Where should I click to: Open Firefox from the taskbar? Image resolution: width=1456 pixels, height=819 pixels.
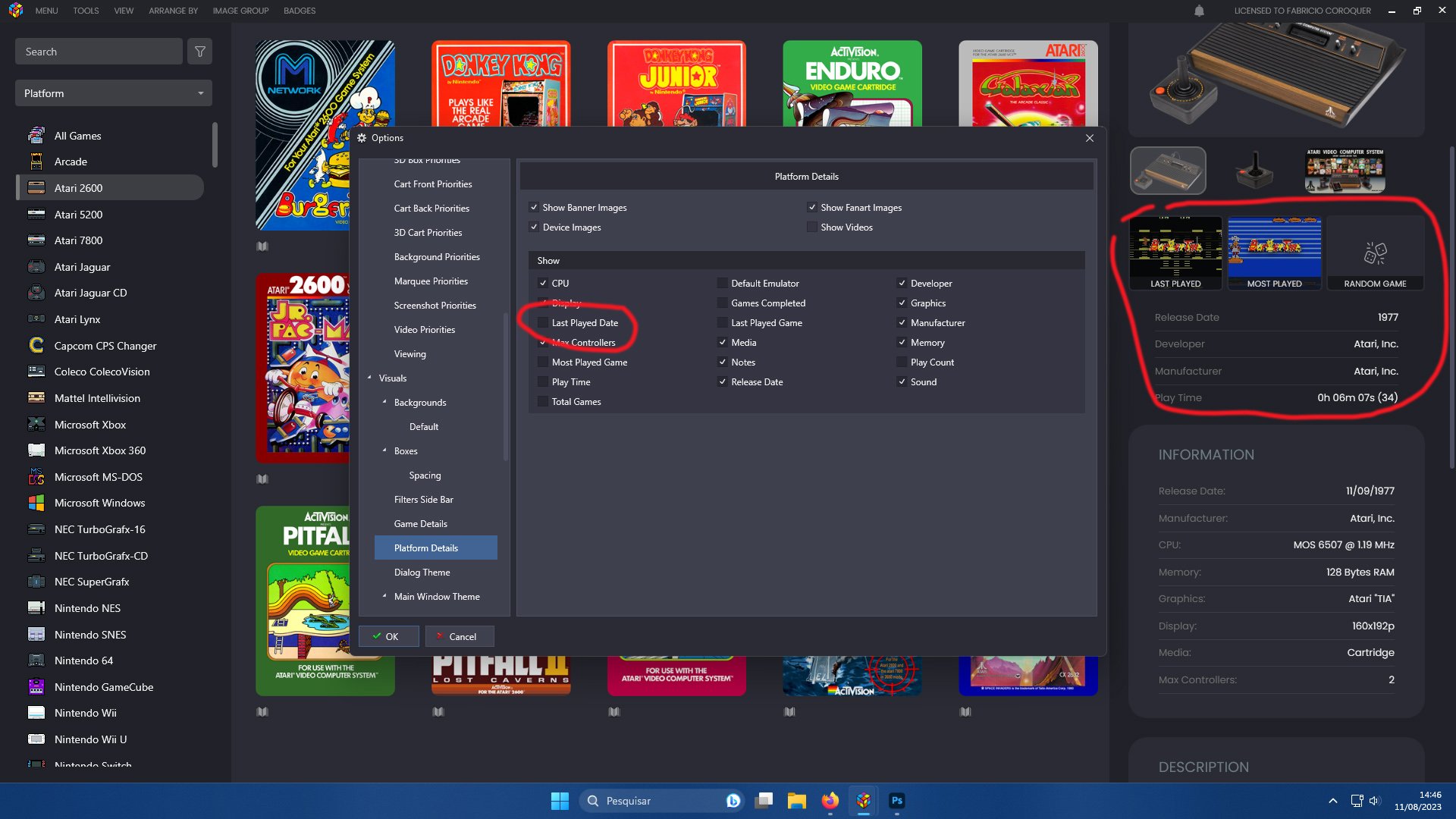point(830,801)
